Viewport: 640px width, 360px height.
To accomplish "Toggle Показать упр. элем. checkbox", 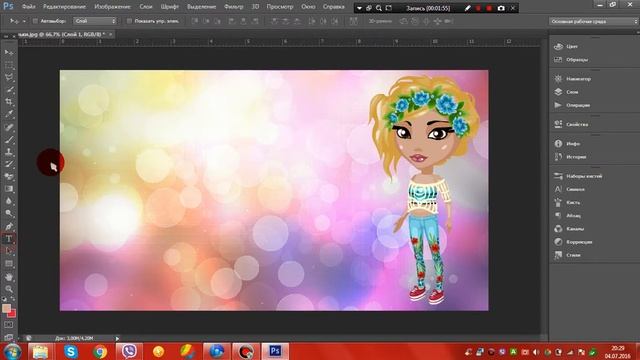I will pyautogui.click(x=129, y=21).
